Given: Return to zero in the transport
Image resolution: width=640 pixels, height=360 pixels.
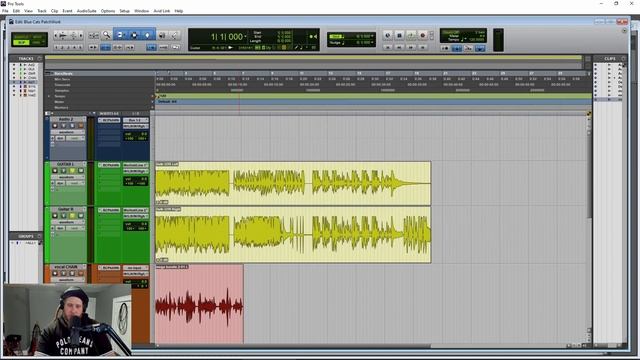Looking at the screenshot, I should [388, 48].
